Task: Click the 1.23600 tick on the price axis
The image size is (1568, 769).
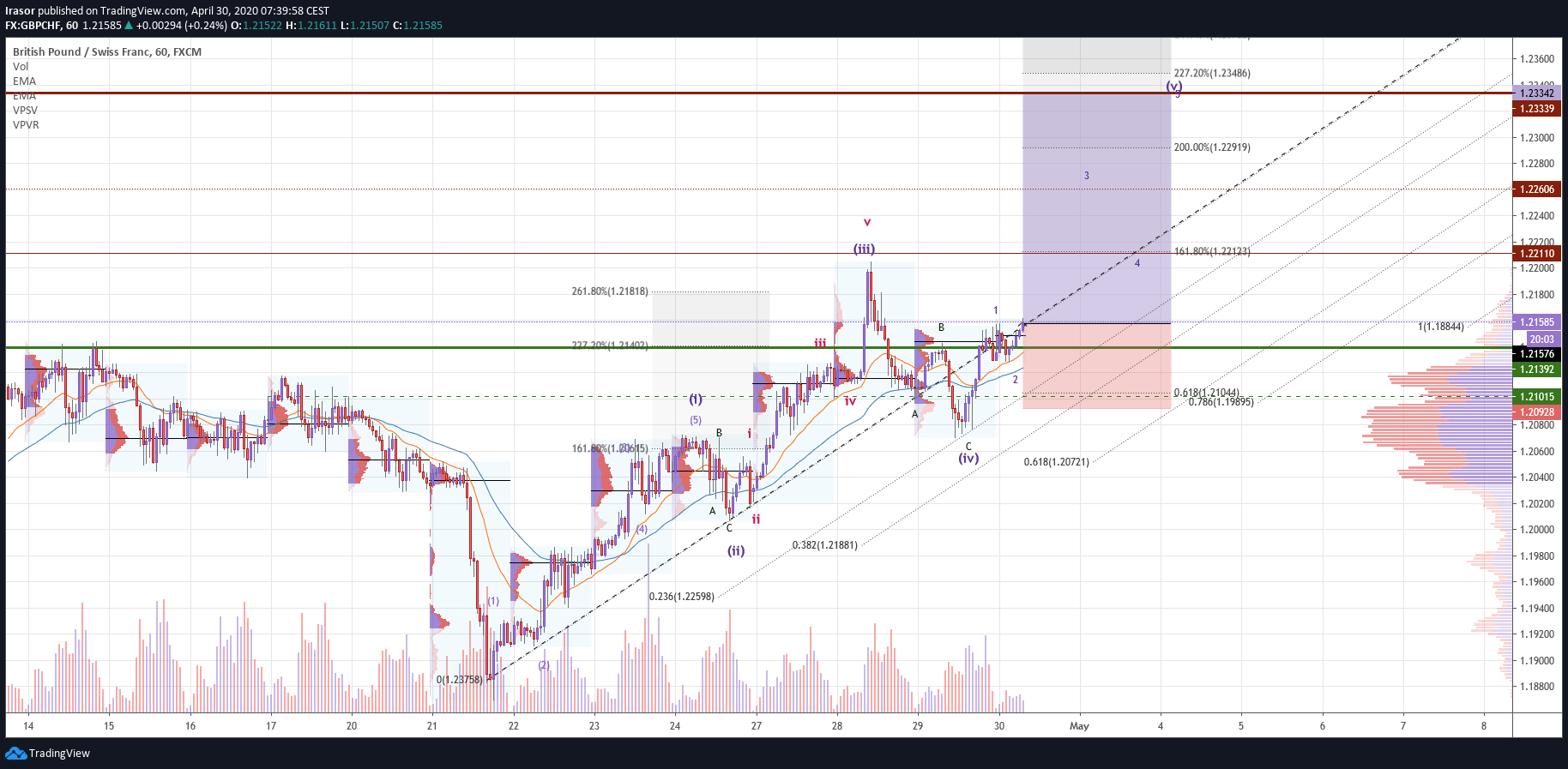Action: tap(1536, 59)
